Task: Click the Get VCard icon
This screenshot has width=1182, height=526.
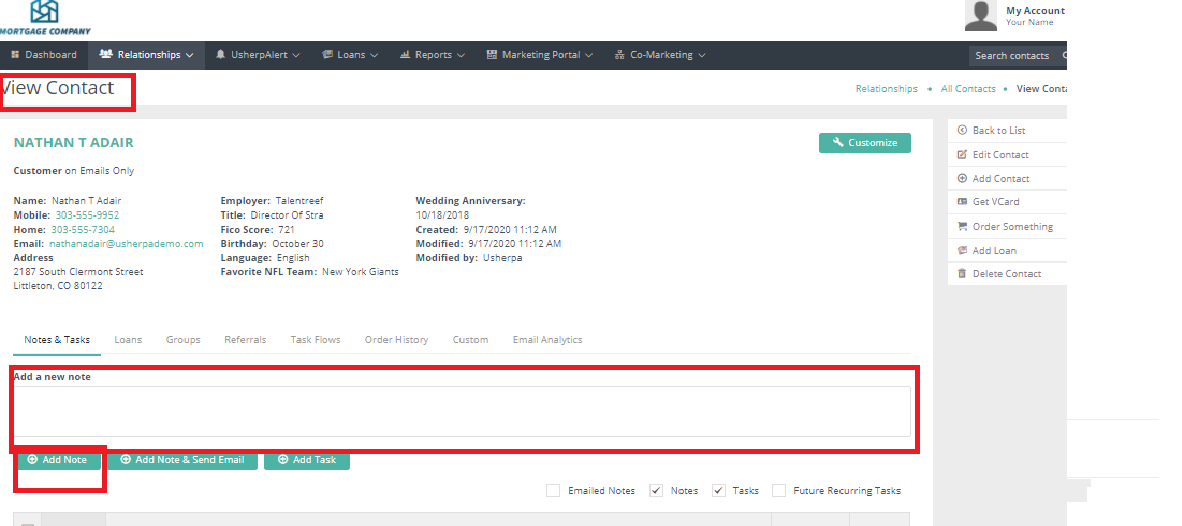Action: point(962,202)
